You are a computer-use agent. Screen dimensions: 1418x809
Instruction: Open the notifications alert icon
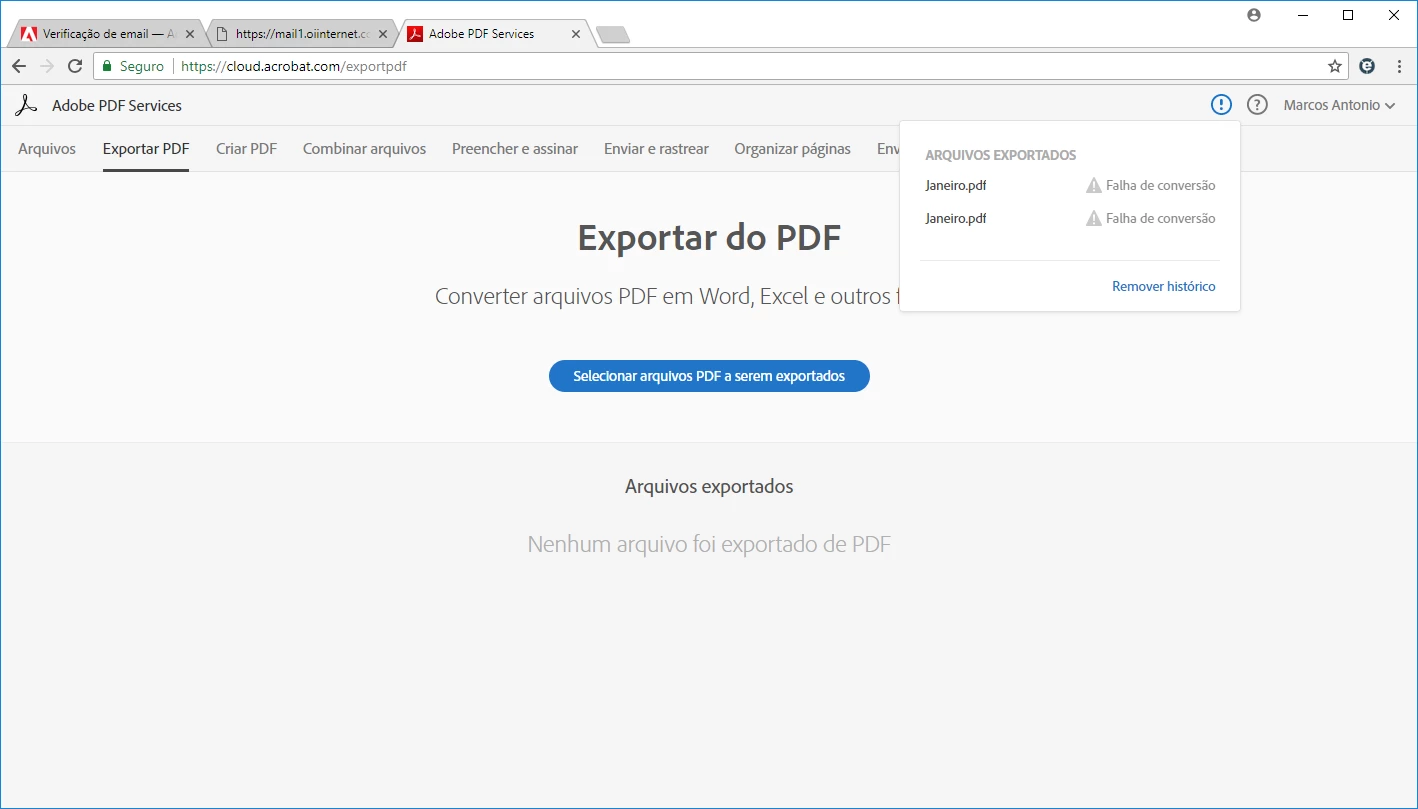[x=1221, y=105]
